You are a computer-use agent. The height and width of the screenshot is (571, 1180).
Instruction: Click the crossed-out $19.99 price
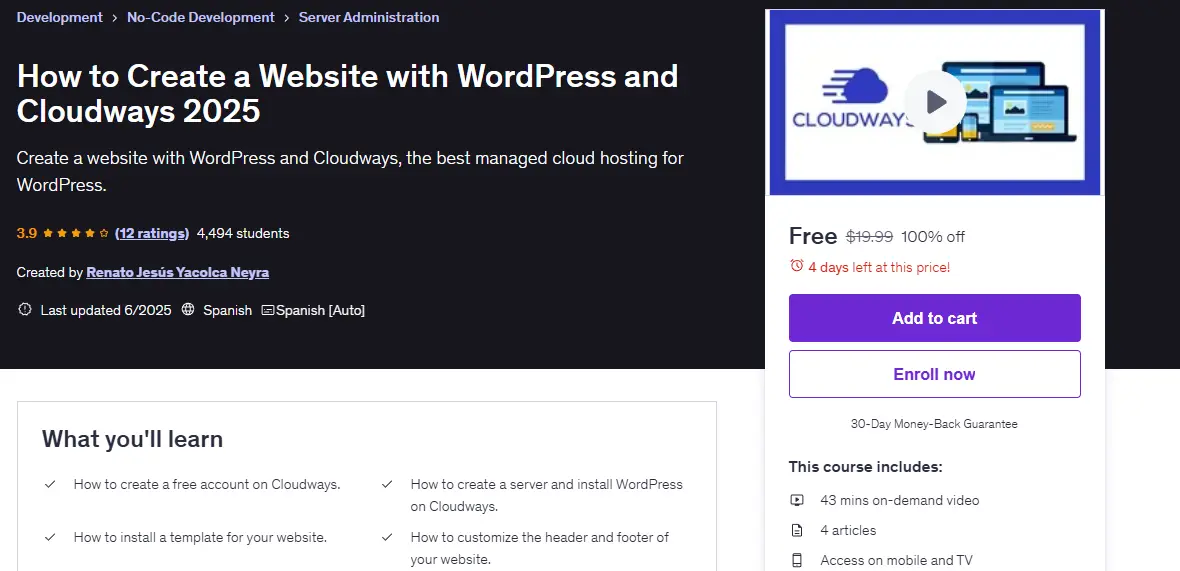(869, 237)
